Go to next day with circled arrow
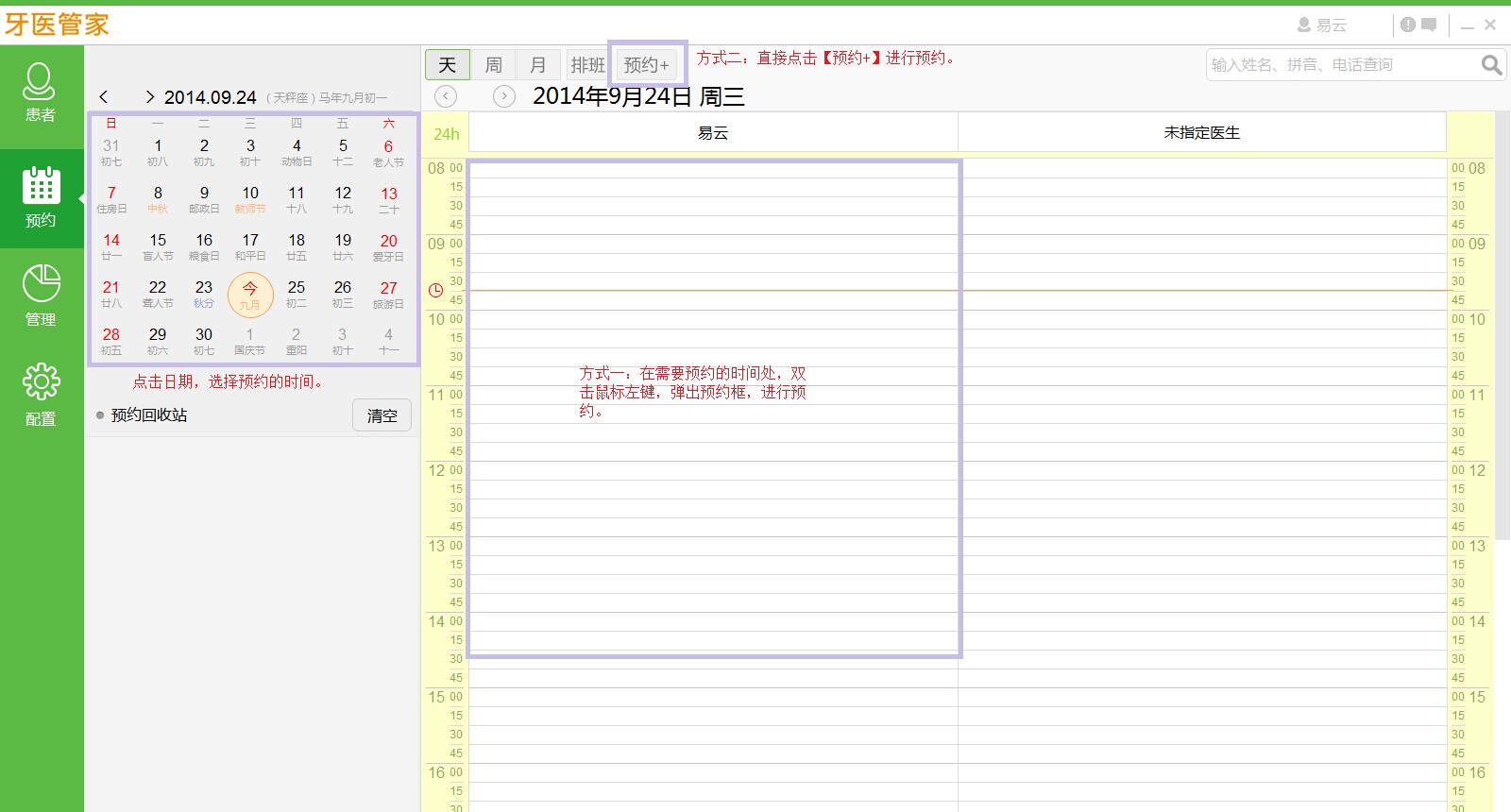The height and width of the screenshot is (812, 1511). tap(504, 96)
